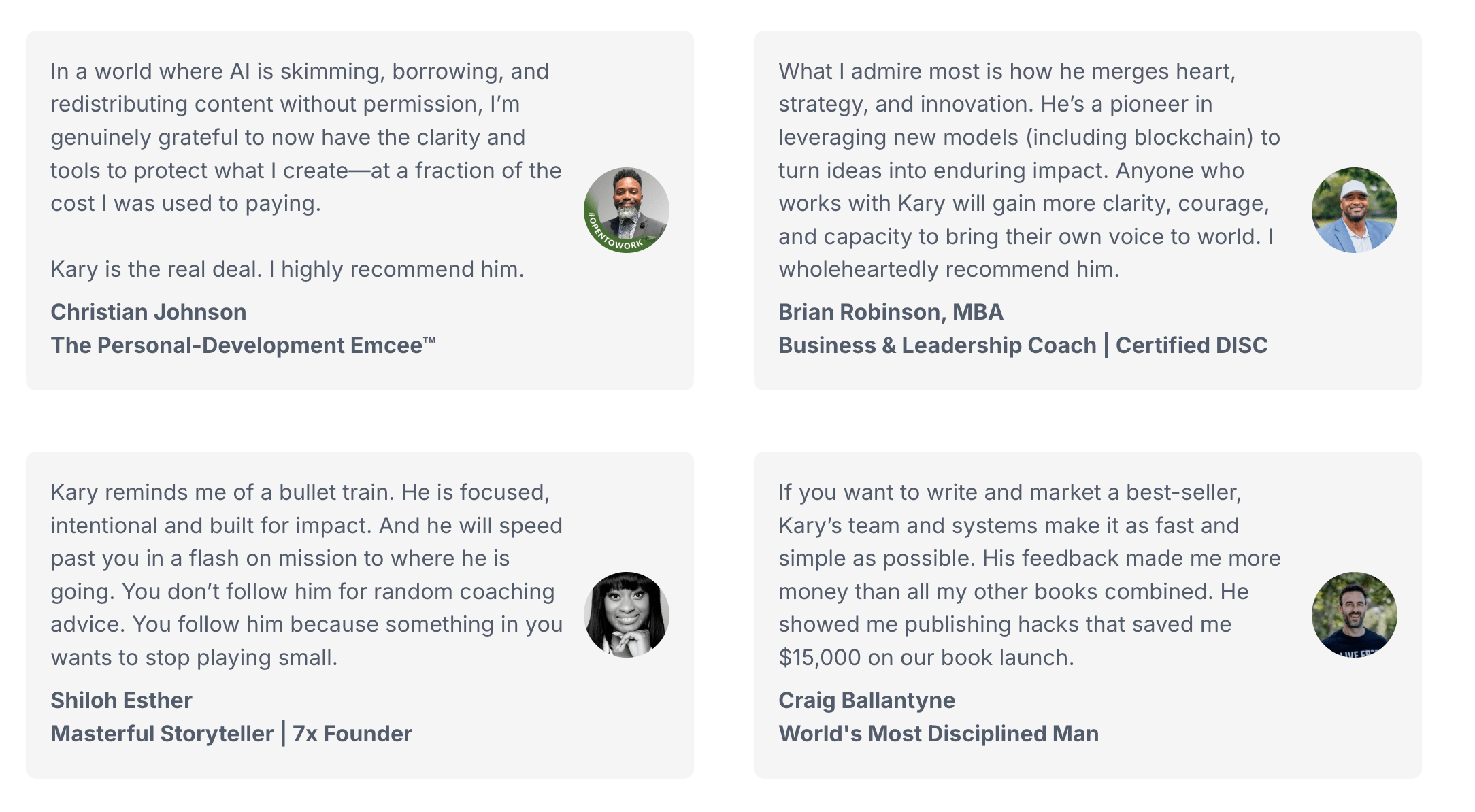Image resolution: width=1475 pixels, height=812 pixels.
Task: Click Brian Robinson's profile photo
Action: [x=1354, y=209]
